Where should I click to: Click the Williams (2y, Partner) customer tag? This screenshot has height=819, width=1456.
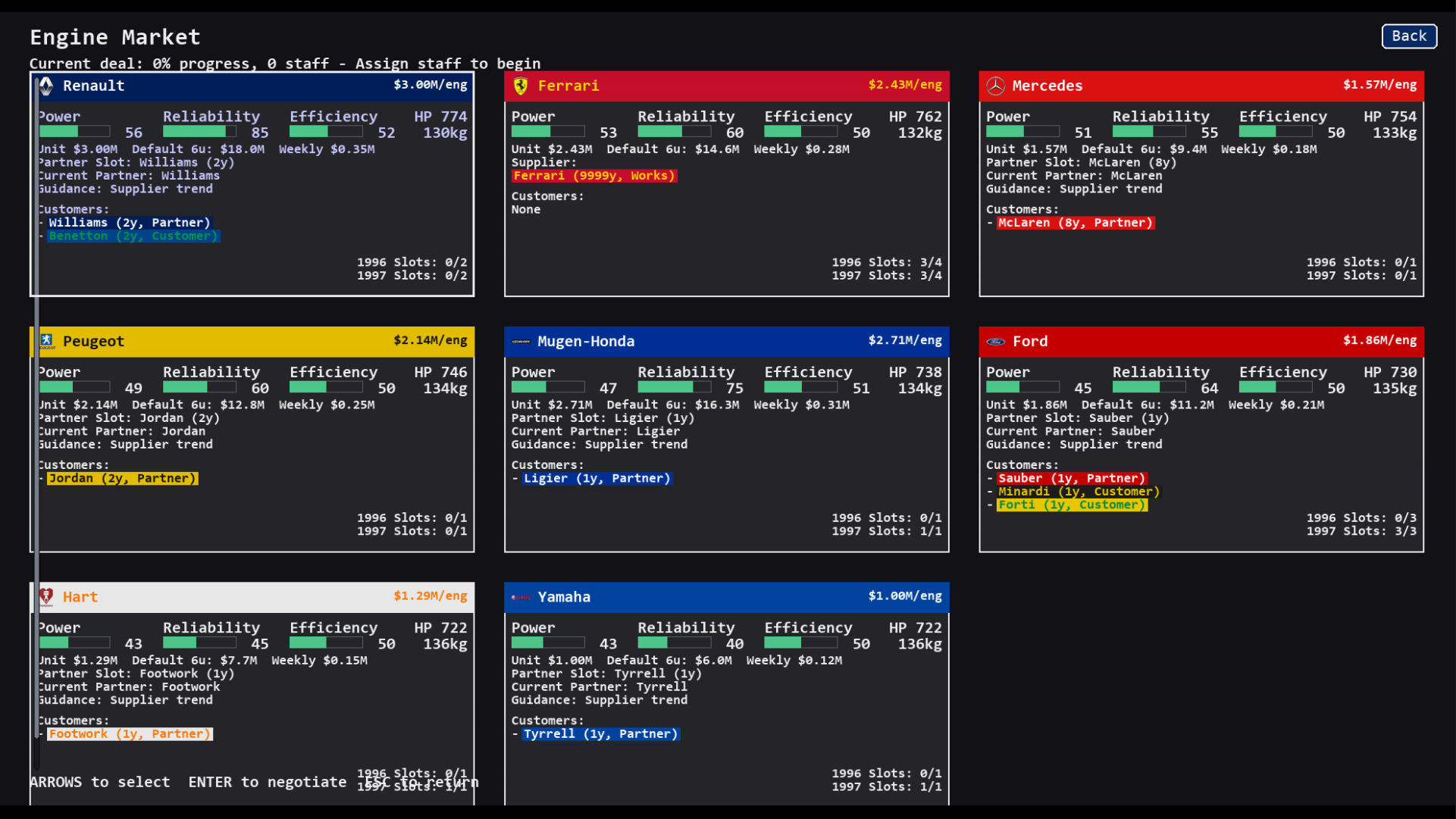130,223
